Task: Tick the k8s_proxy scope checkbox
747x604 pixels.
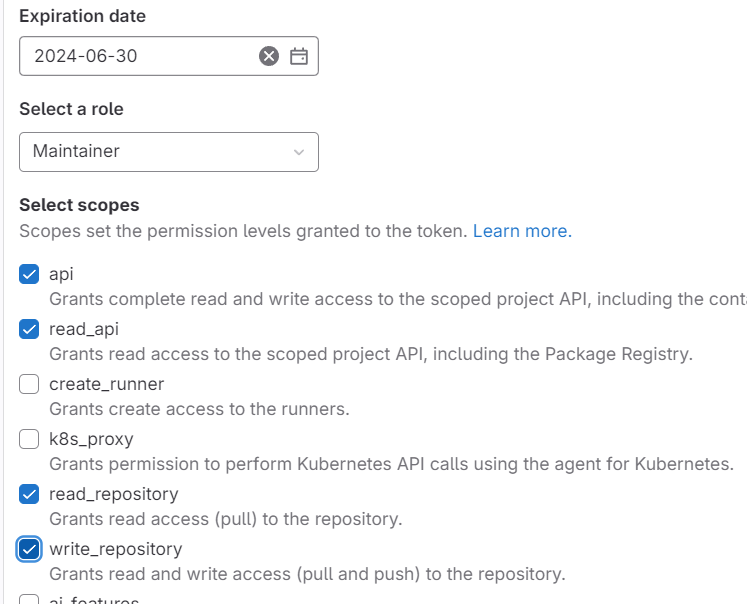Action: 30,439
